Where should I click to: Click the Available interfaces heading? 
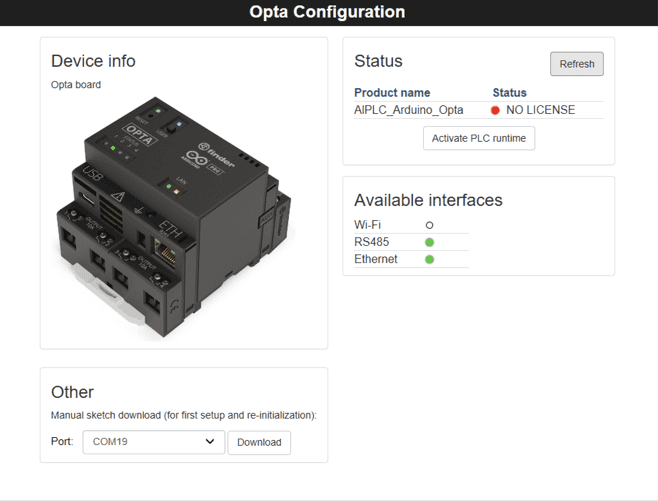(428, 200)
